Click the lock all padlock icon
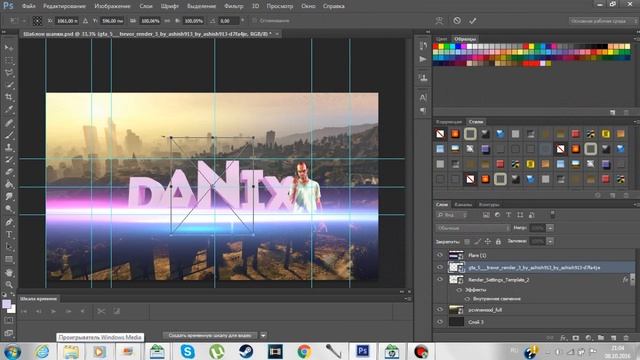 (x=498, y=242)
